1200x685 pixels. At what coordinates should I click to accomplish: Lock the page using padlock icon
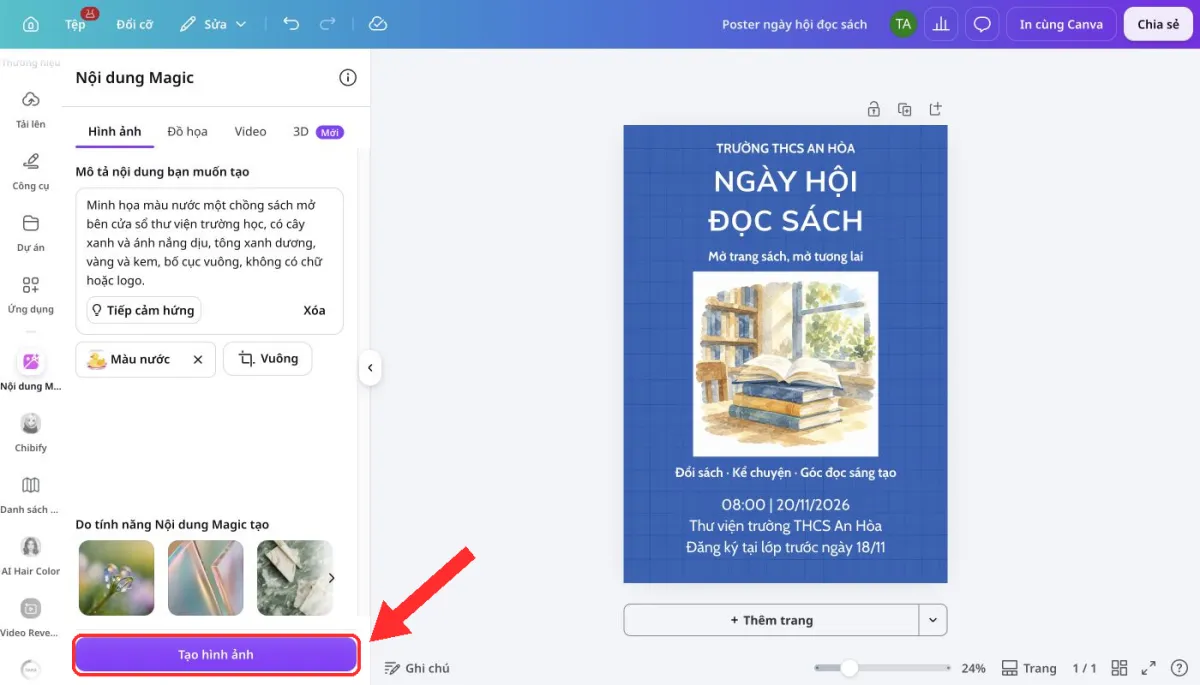pos(873,109)
